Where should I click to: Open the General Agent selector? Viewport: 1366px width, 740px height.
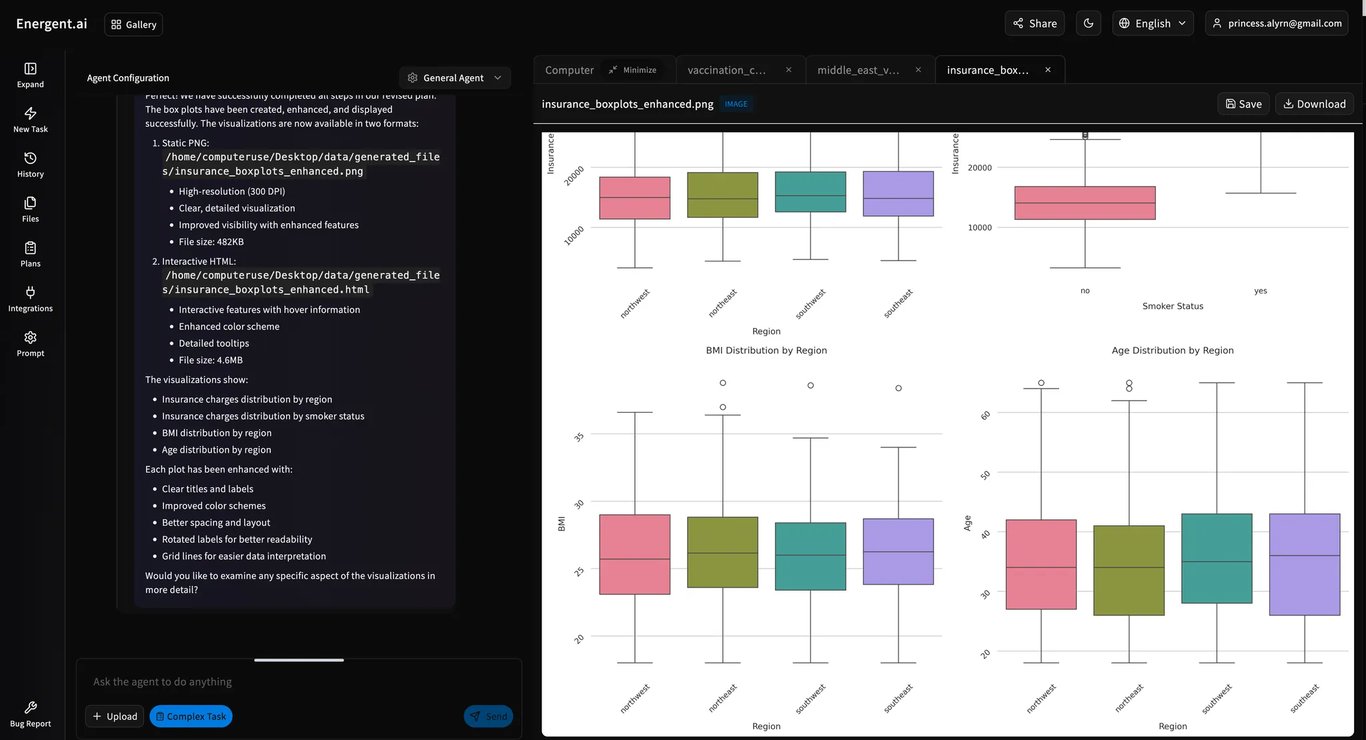point(453,76)
